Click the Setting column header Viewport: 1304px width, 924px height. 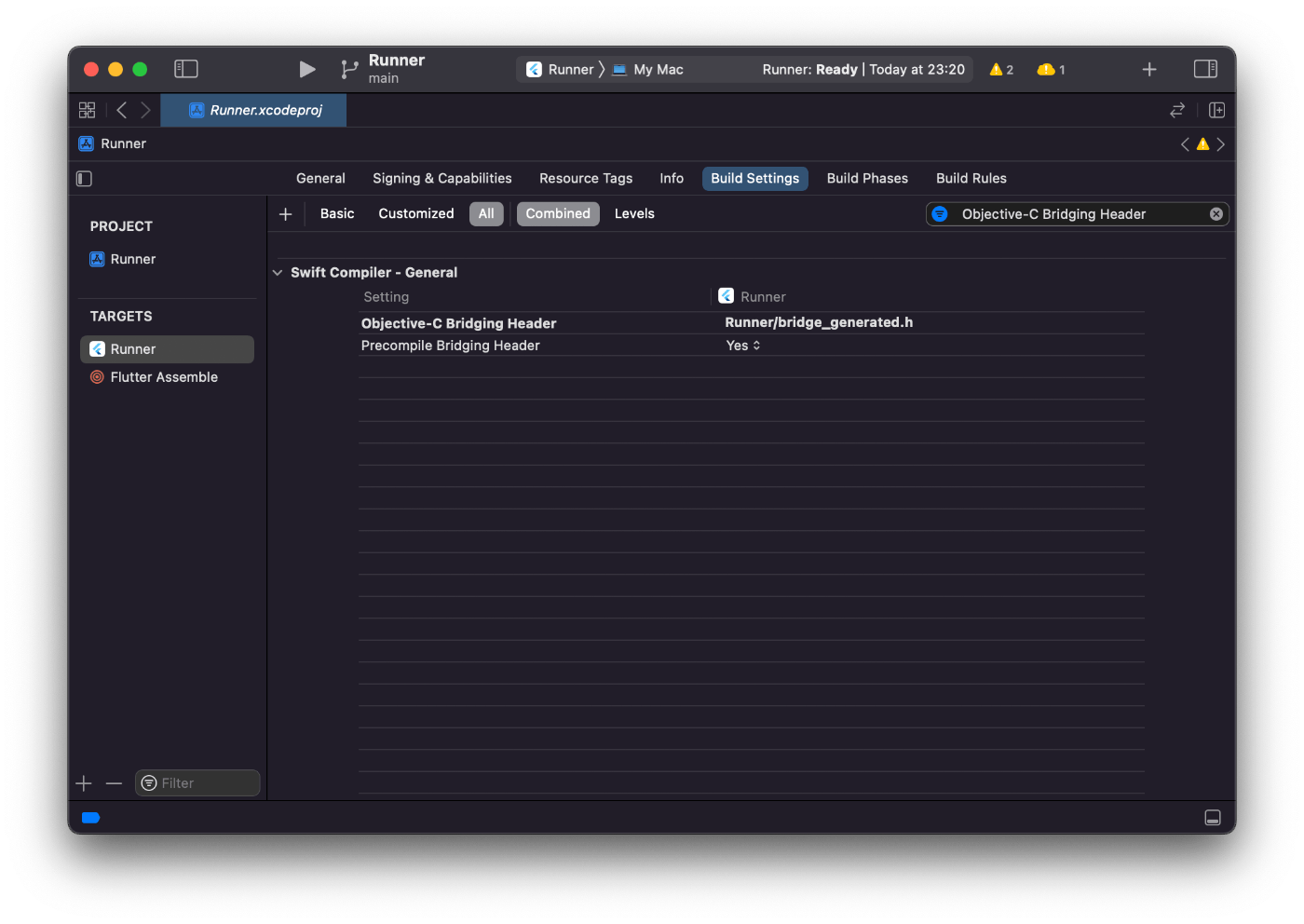(387, 297)
